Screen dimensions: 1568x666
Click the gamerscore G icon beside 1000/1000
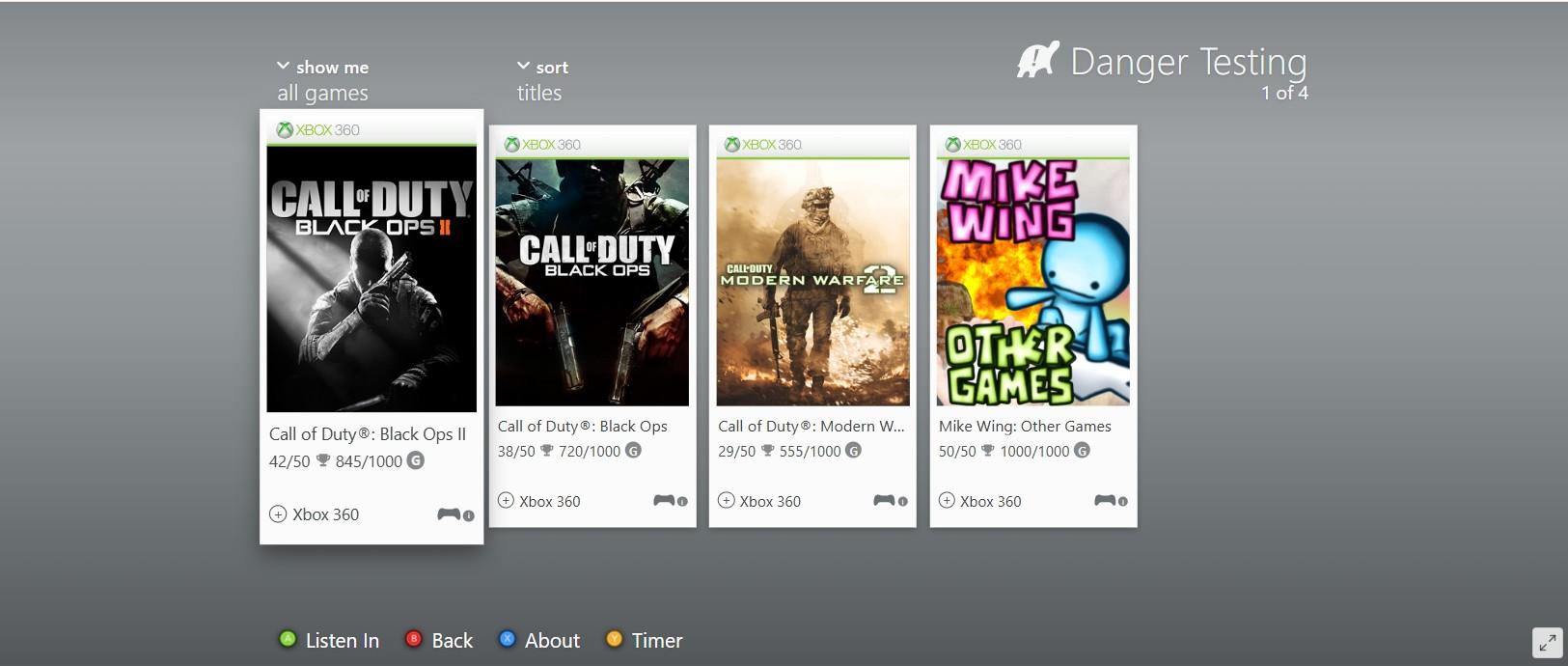pos(1083,450)
